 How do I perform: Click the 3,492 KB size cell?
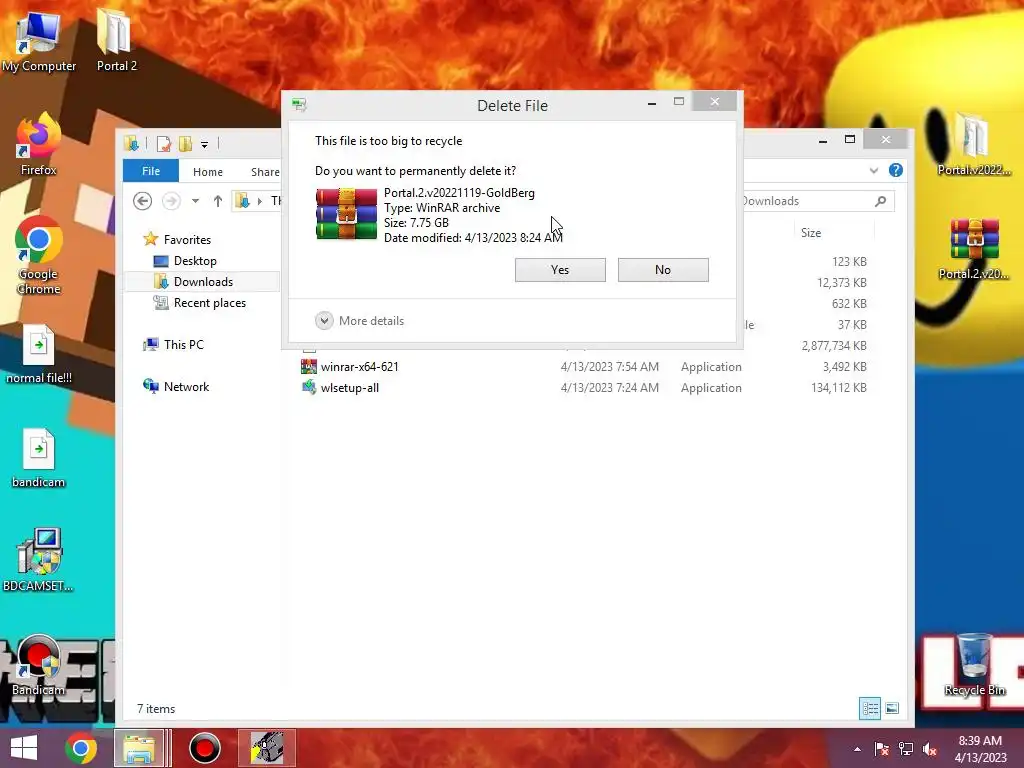point(844,366)
